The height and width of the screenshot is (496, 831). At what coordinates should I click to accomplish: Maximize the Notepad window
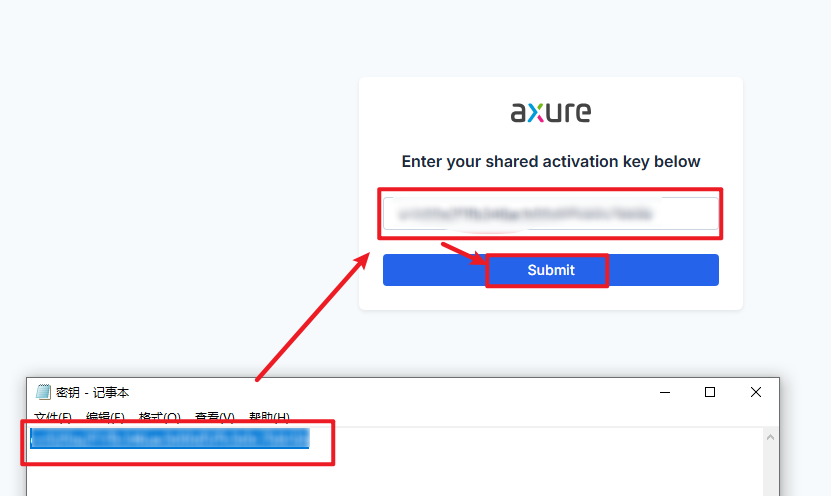[x=710, y=393]
